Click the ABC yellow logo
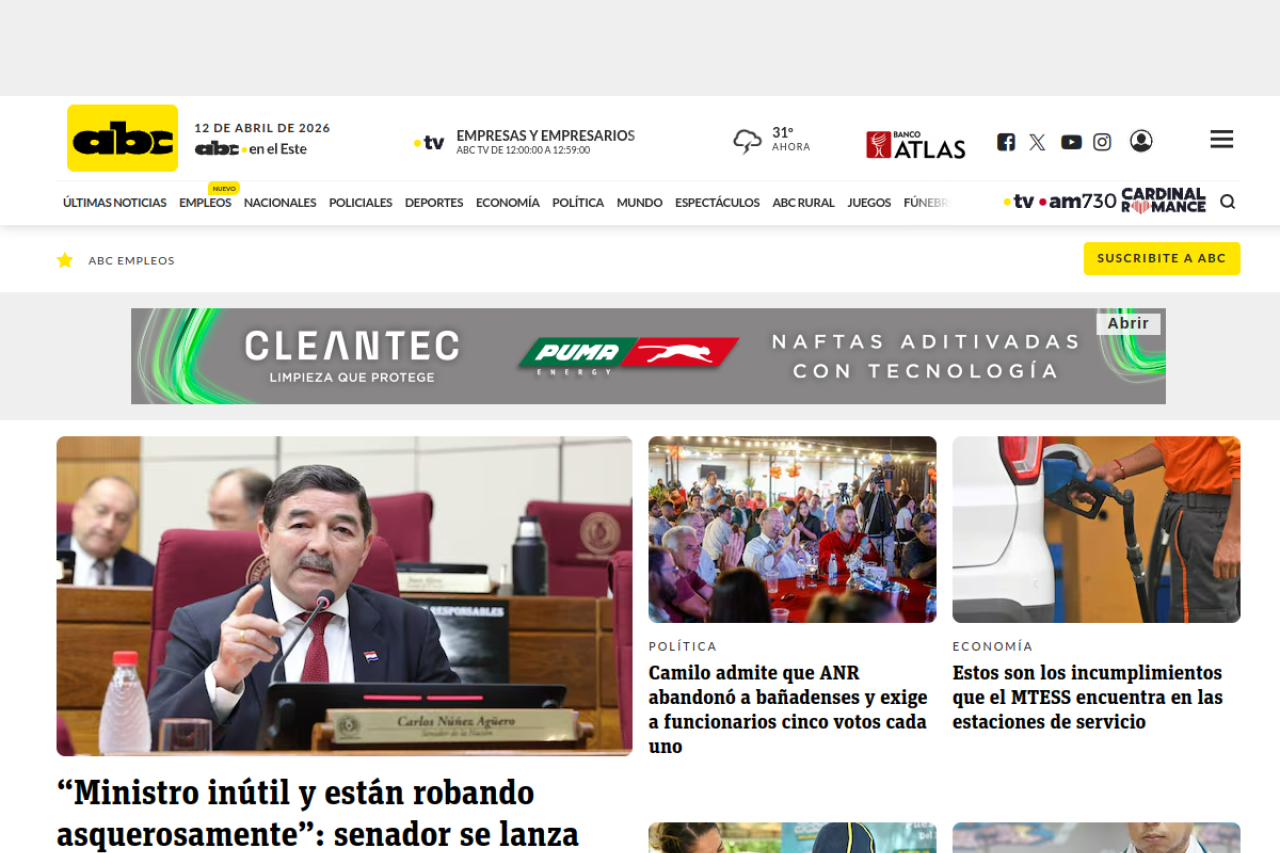Image resolution: width=1280 pixels, height=853 pixels. click(122, 138)
